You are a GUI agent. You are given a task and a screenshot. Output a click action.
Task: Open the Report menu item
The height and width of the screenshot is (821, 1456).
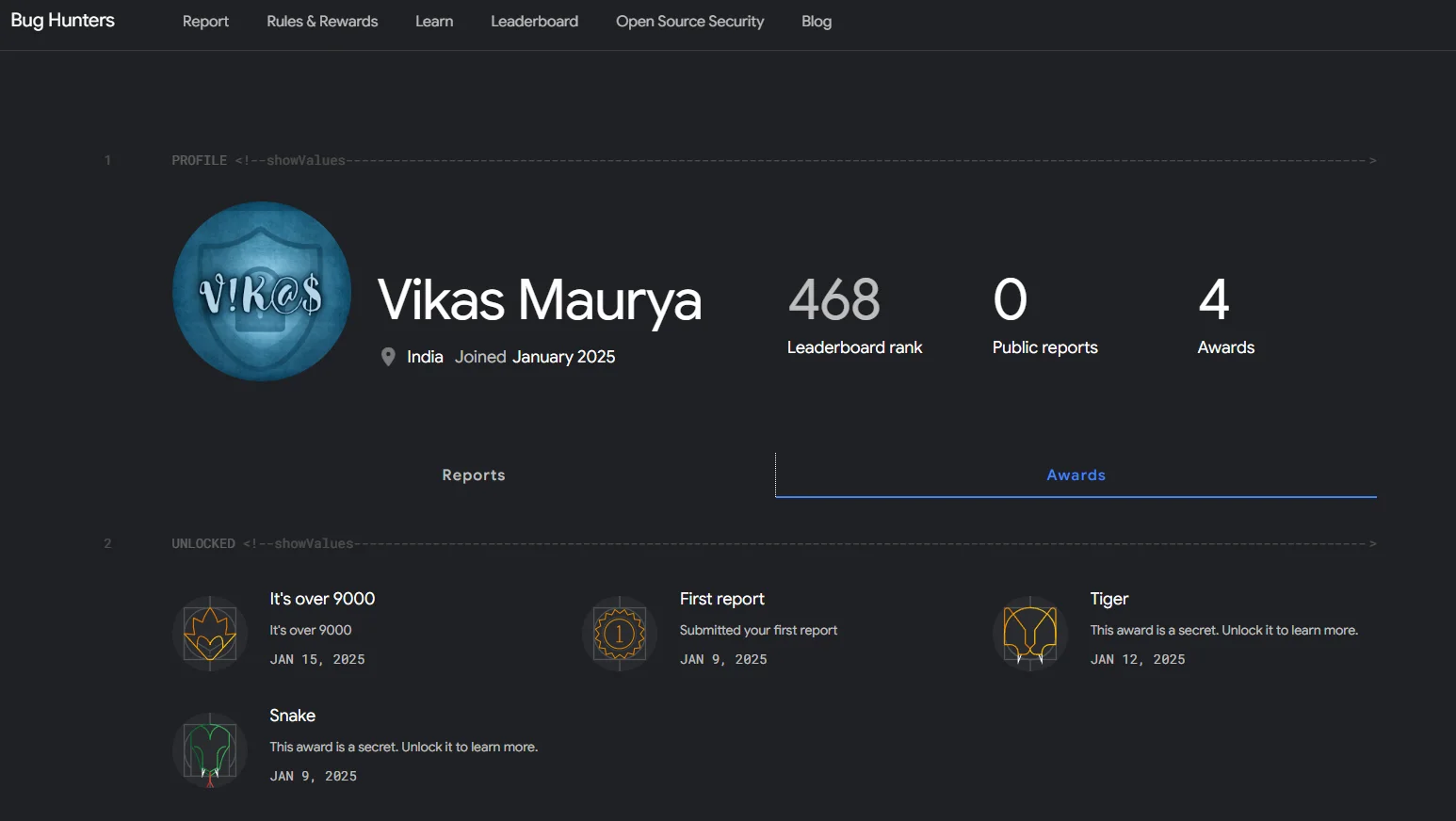click(x=205, y=22)
